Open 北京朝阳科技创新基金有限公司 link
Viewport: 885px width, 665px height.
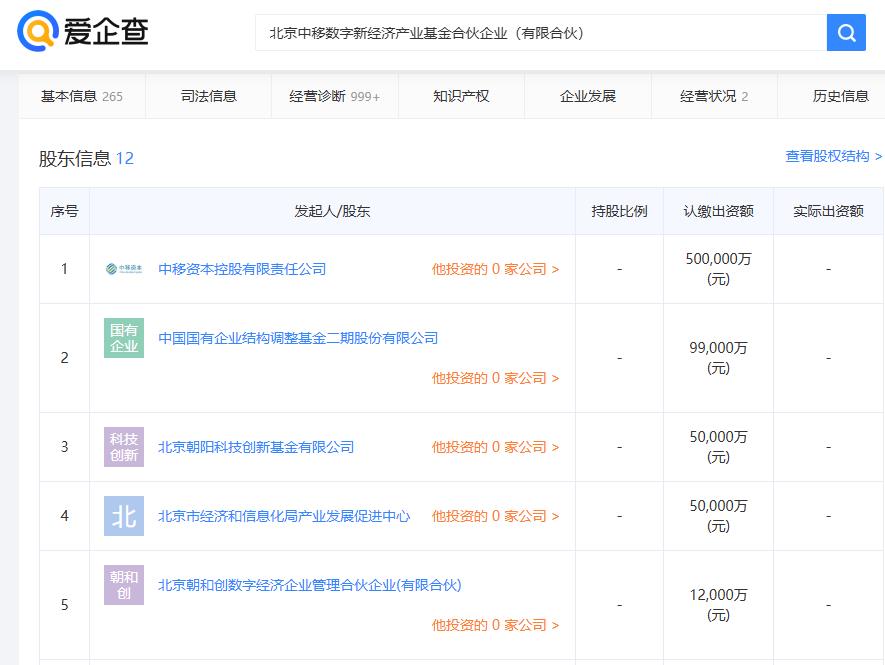click(256, 447)
